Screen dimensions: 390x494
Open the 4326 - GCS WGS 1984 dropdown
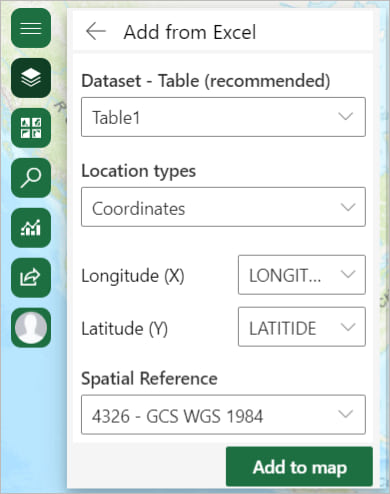click(223, 415)
